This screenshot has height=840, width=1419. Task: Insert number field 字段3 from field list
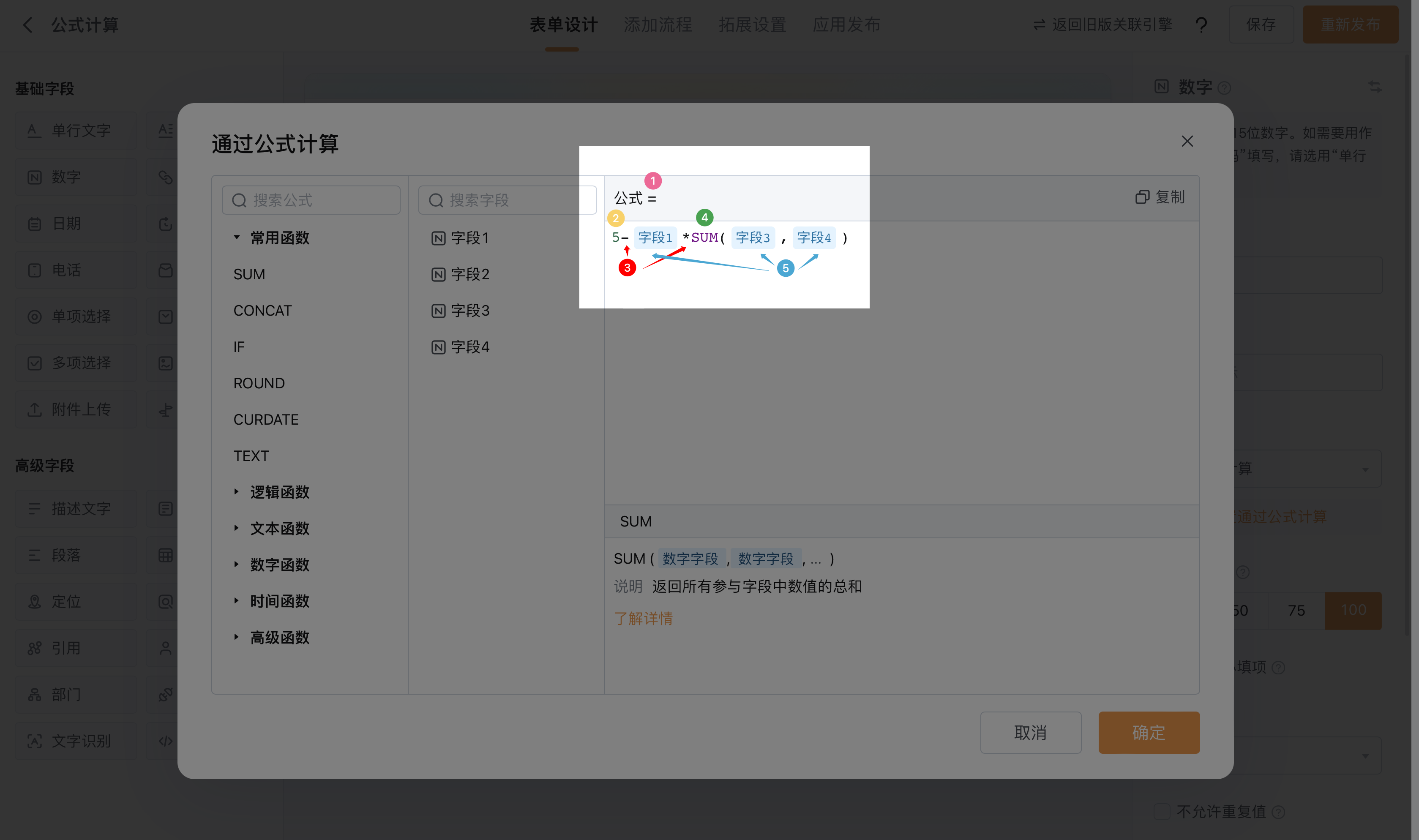(x=460, y=310)
